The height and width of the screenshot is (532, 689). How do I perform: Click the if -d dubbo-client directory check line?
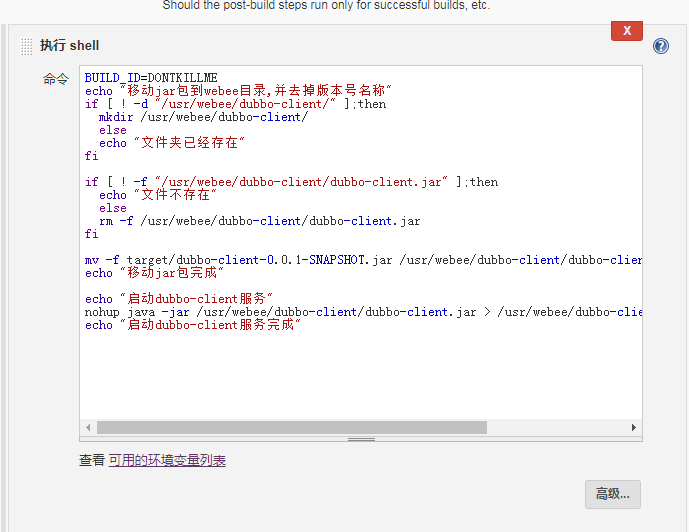[x=236, y=104]
